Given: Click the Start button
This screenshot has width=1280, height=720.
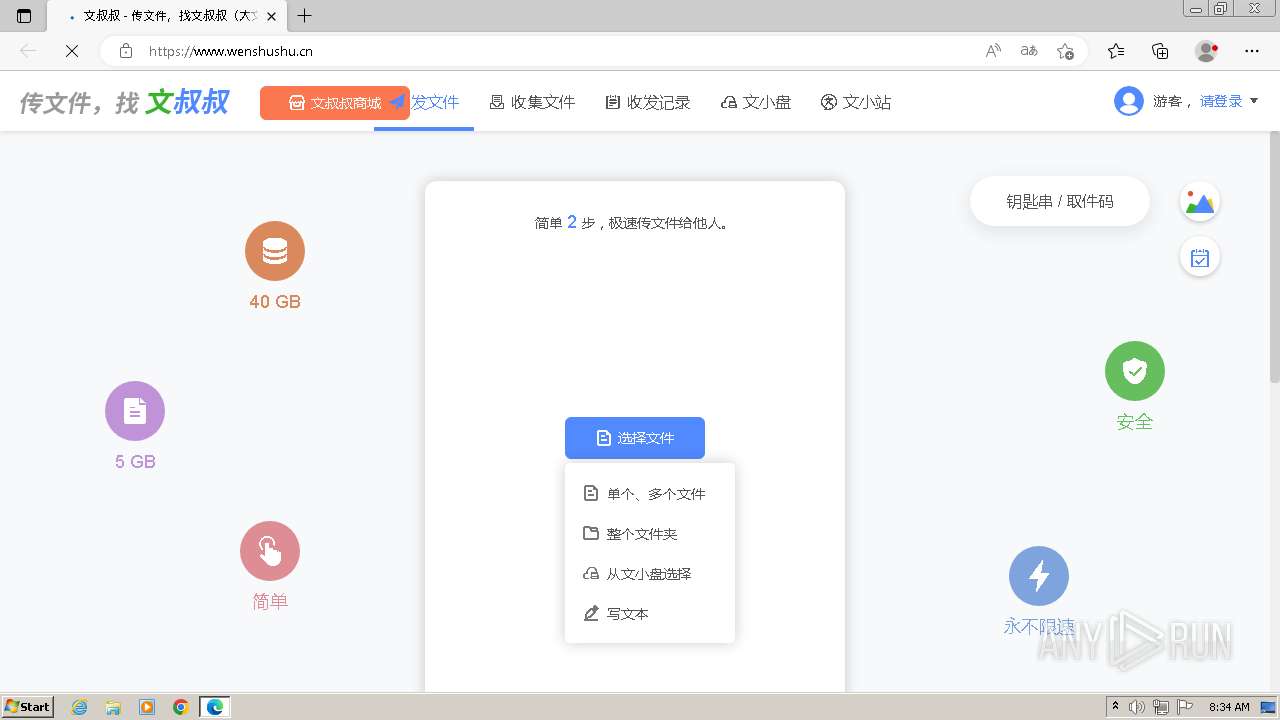Looking at the screenshot, I should [x=28, y=707].
